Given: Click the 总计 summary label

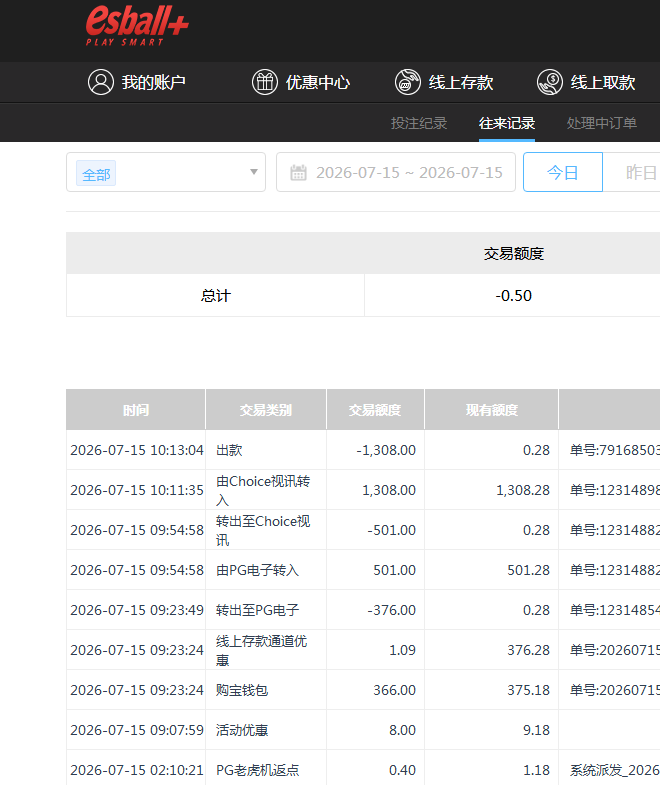Looking at the screenshot, I should tap(215, 295).
